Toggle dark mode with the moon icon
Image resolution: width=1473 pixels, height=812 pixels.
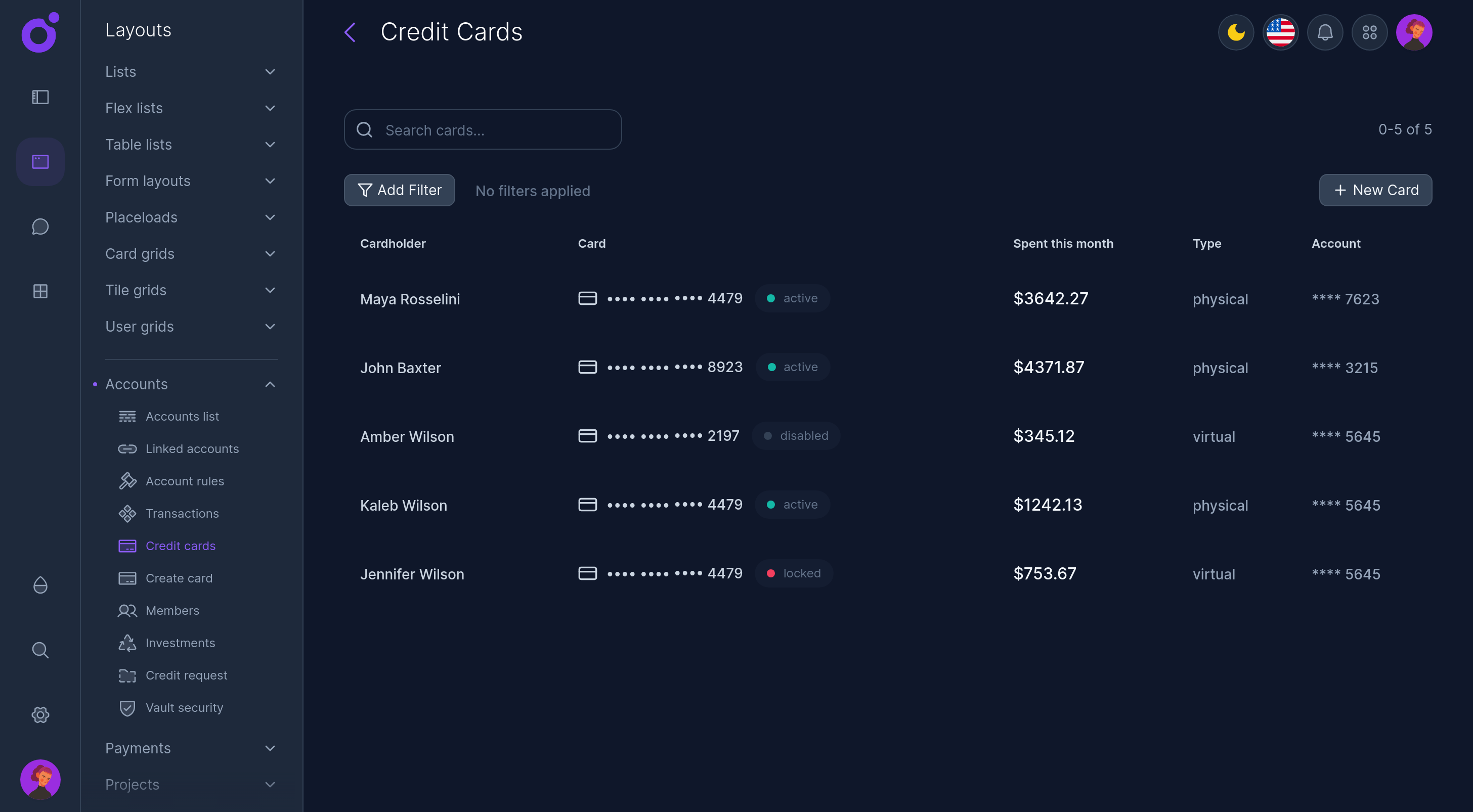1236,32
